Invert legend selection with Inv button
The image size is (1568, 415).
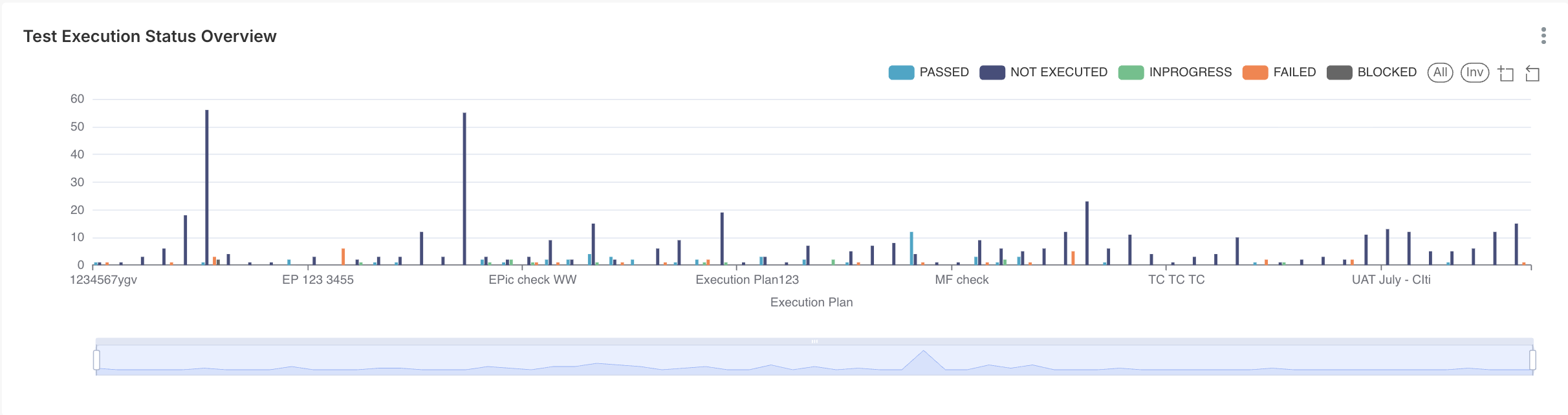point(1474,72)
